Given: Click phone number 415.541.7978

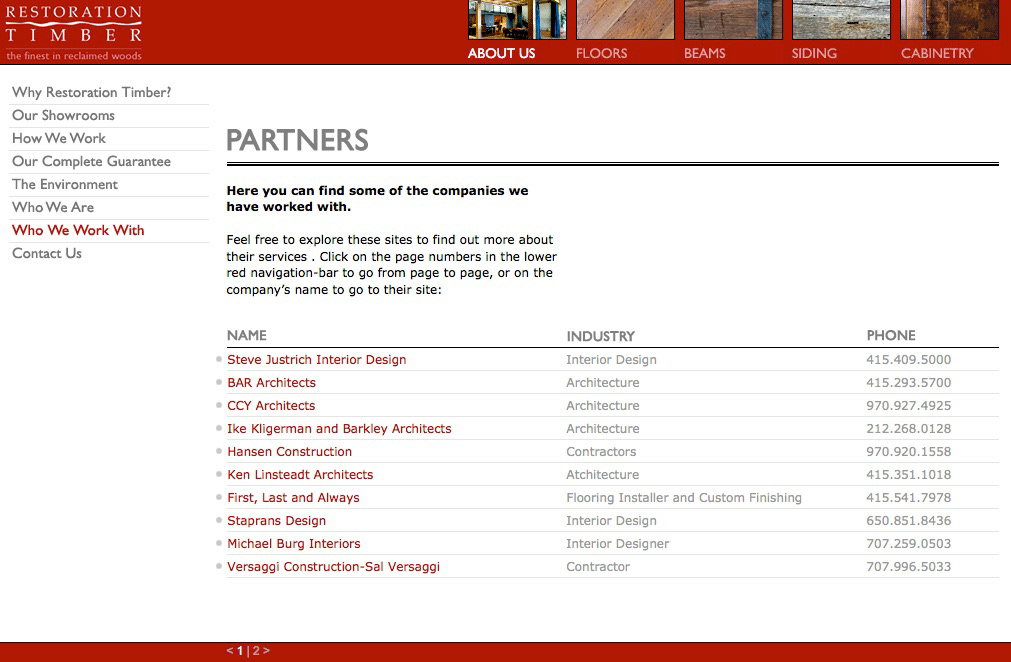Looking at the screenshot, I should coord(908,498).
